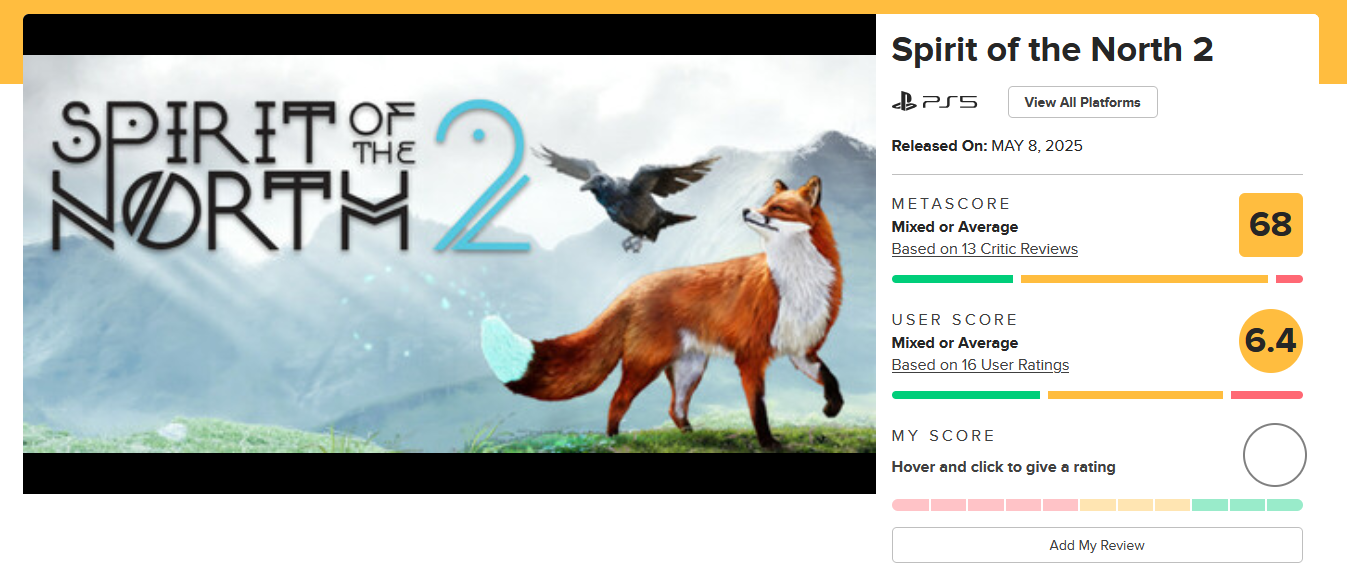Click the red negative critic reviews bar
Screen dimensions: 1347x581
pos(1289,279)
